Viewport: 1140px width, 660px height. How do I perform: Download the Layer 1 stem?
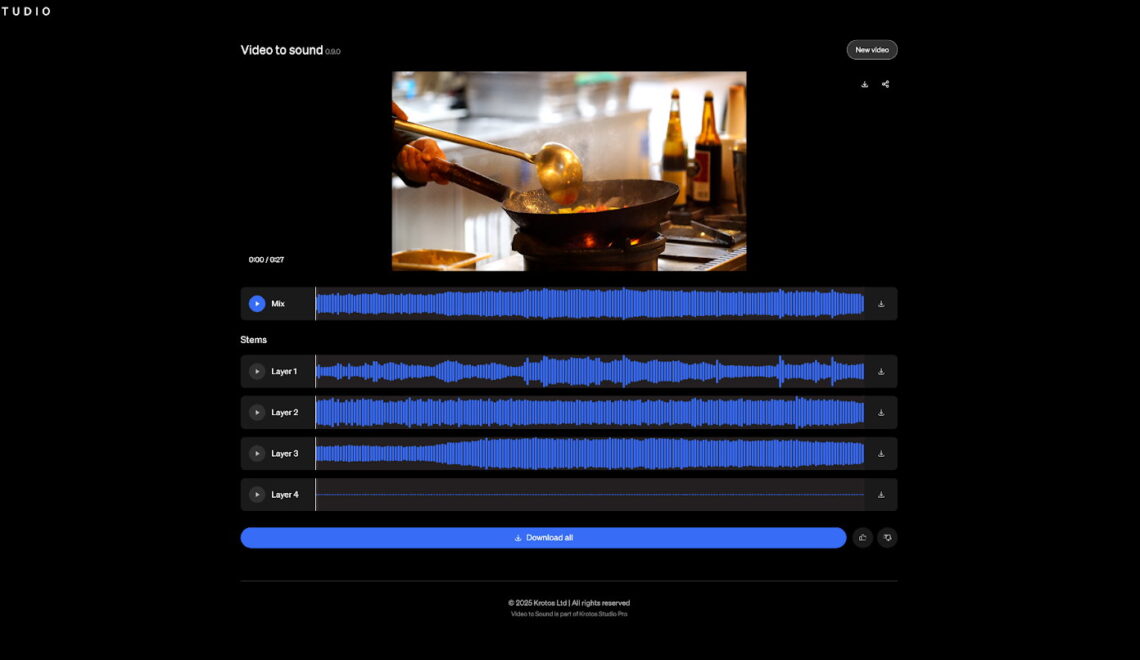[881, 371]
